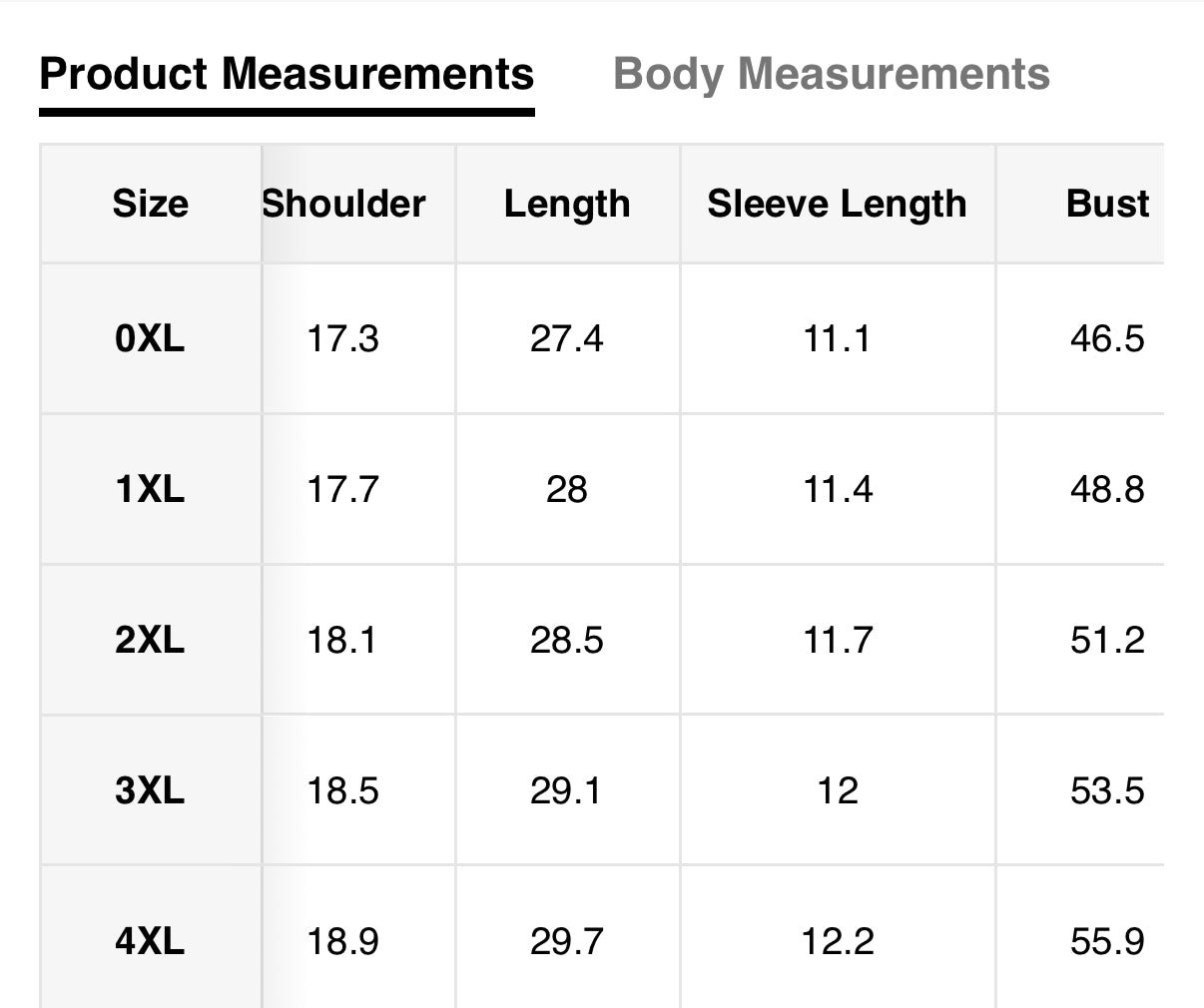Screen dimensions: 1204x1008
Task: Click the 18.9 shoulder value for 4XL
Action: pyautogui.click(x=343, y=940)
